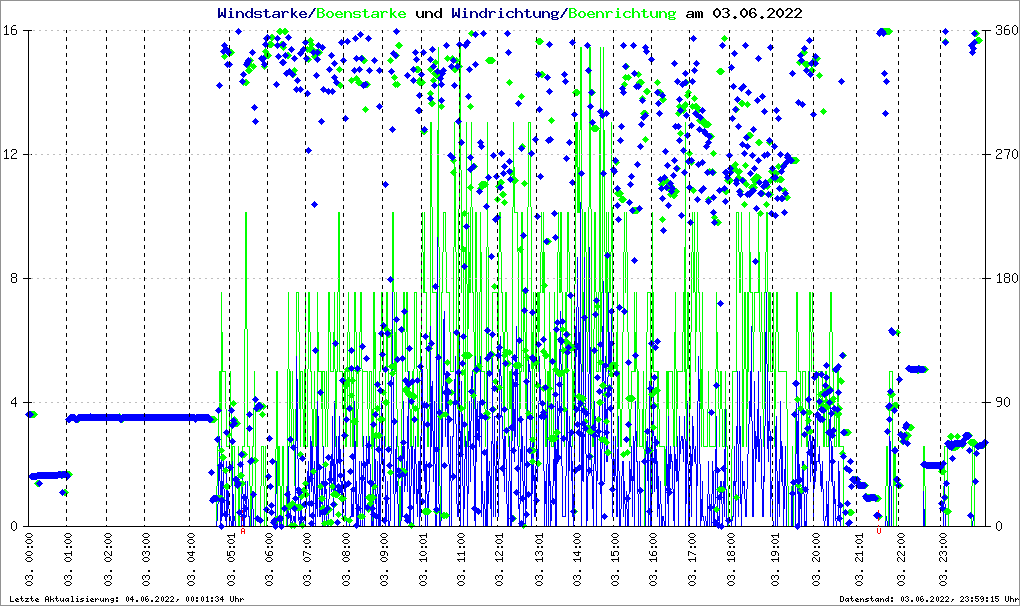
Task: Click the '03. 00:00' time axis label
Action: click(x=29, y=559)
